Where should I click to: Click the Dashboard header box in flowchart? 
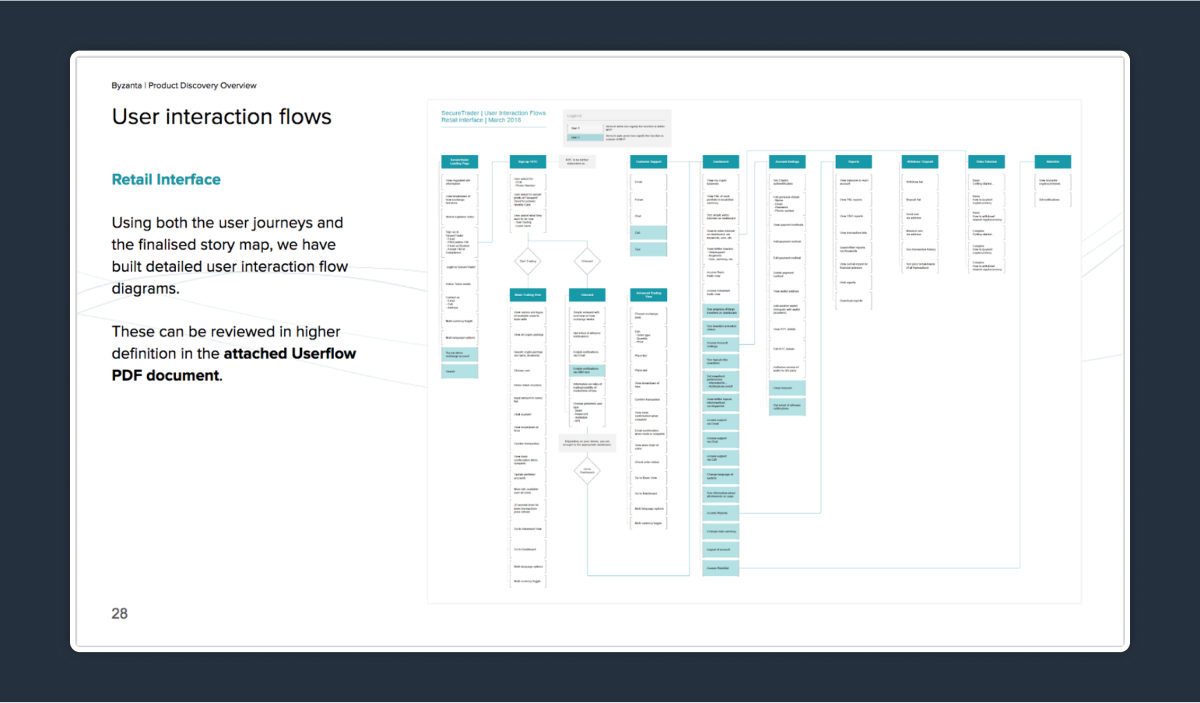pos(721,162)
